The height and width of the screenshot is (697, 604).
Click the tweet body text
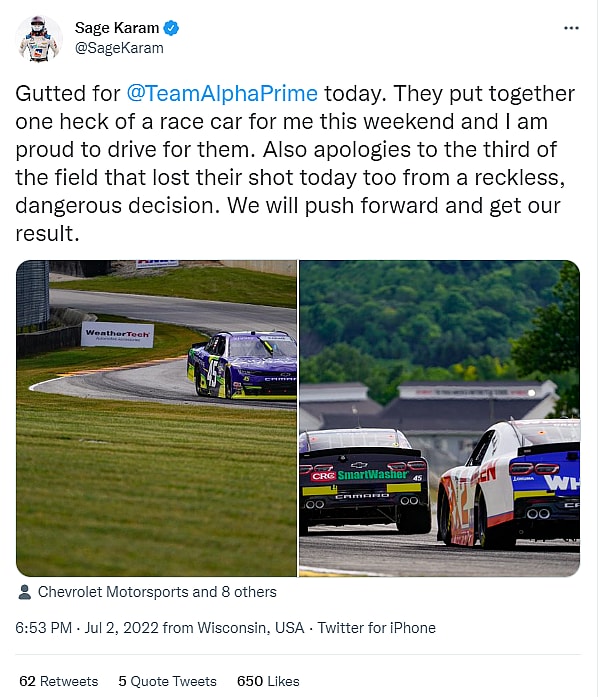[x=295, y=164]
